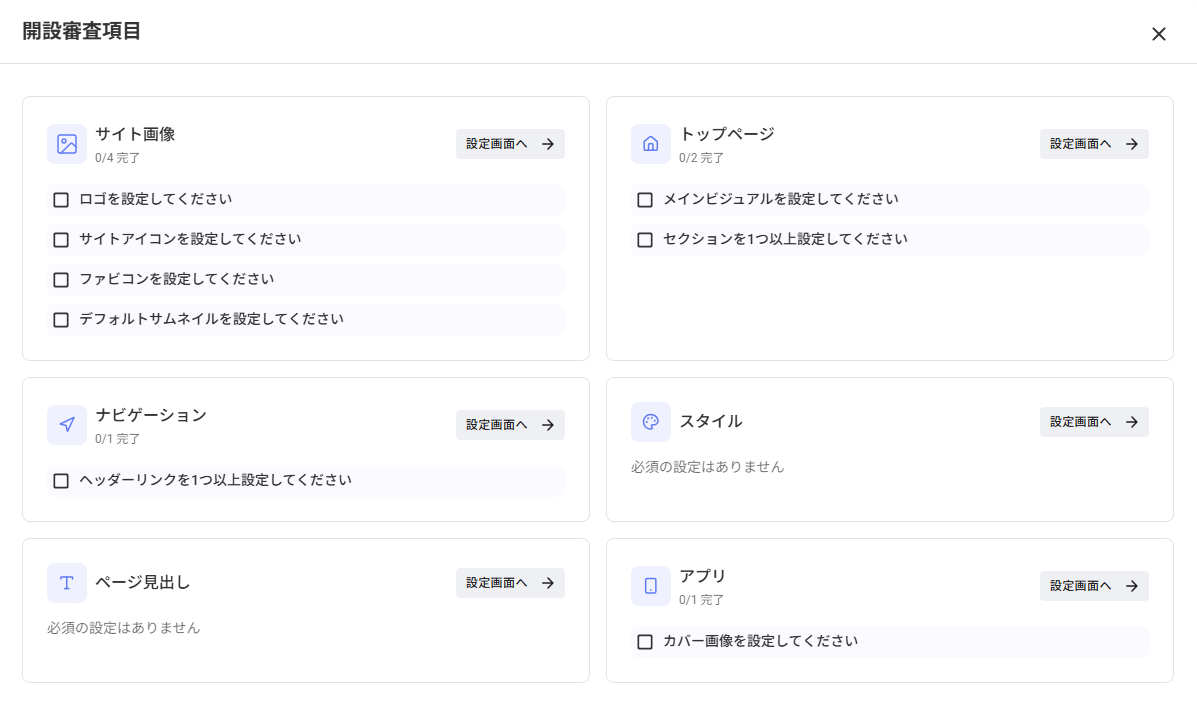Check ファビコンを設定してください checkbox

(61, 279)
